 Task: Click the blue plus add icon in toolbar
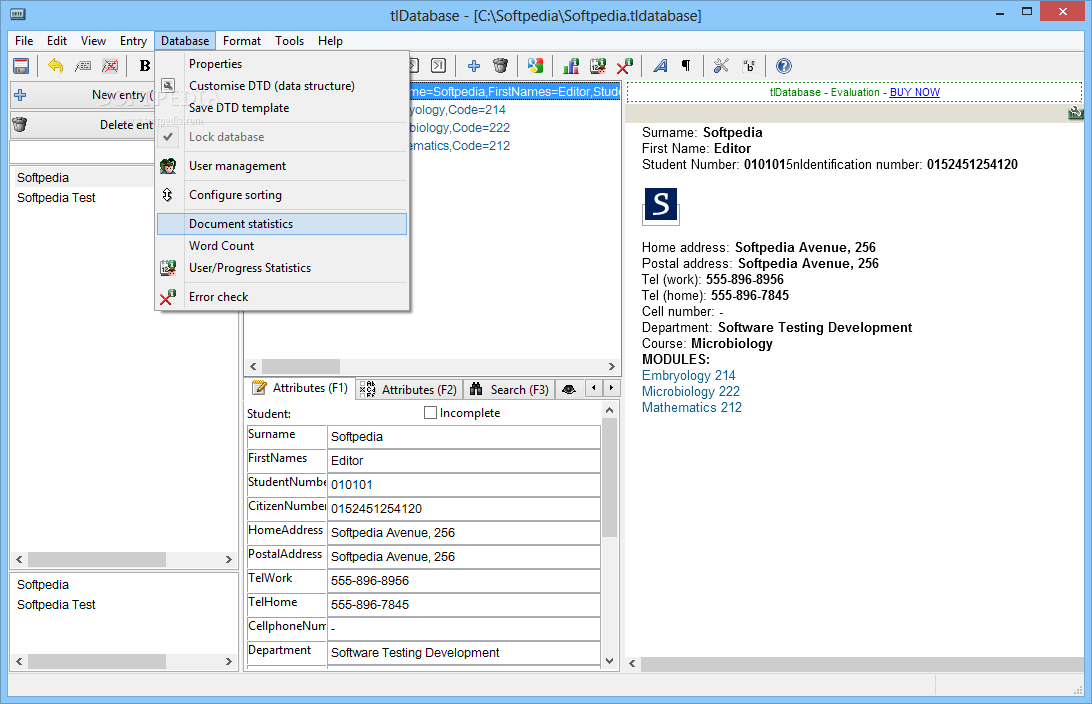click(474, 66)
